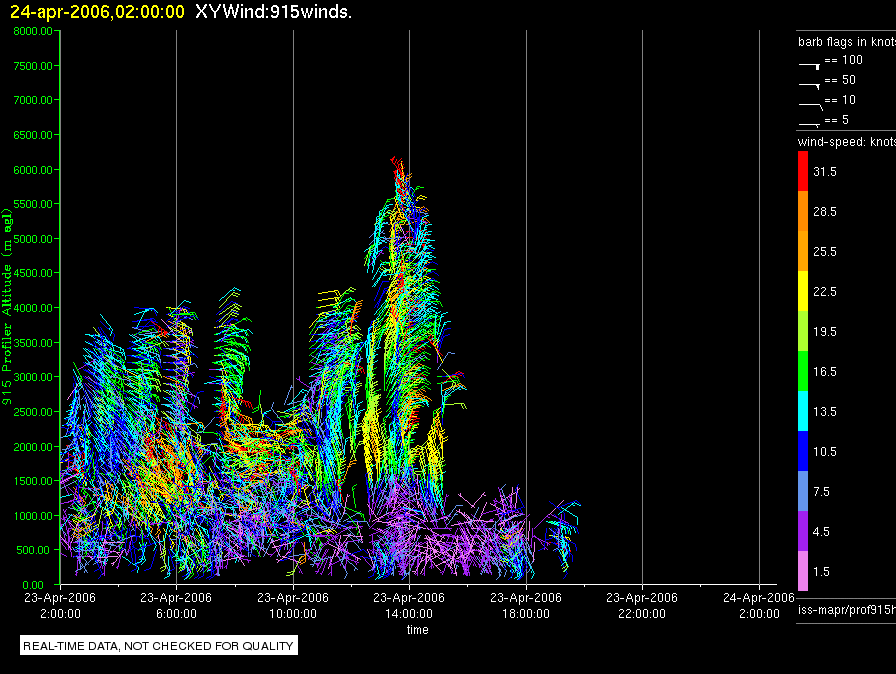Click the XYWind:915winds plot title
Image resolution: width=896 pixels, height=674 pixels.
point(273,12)
